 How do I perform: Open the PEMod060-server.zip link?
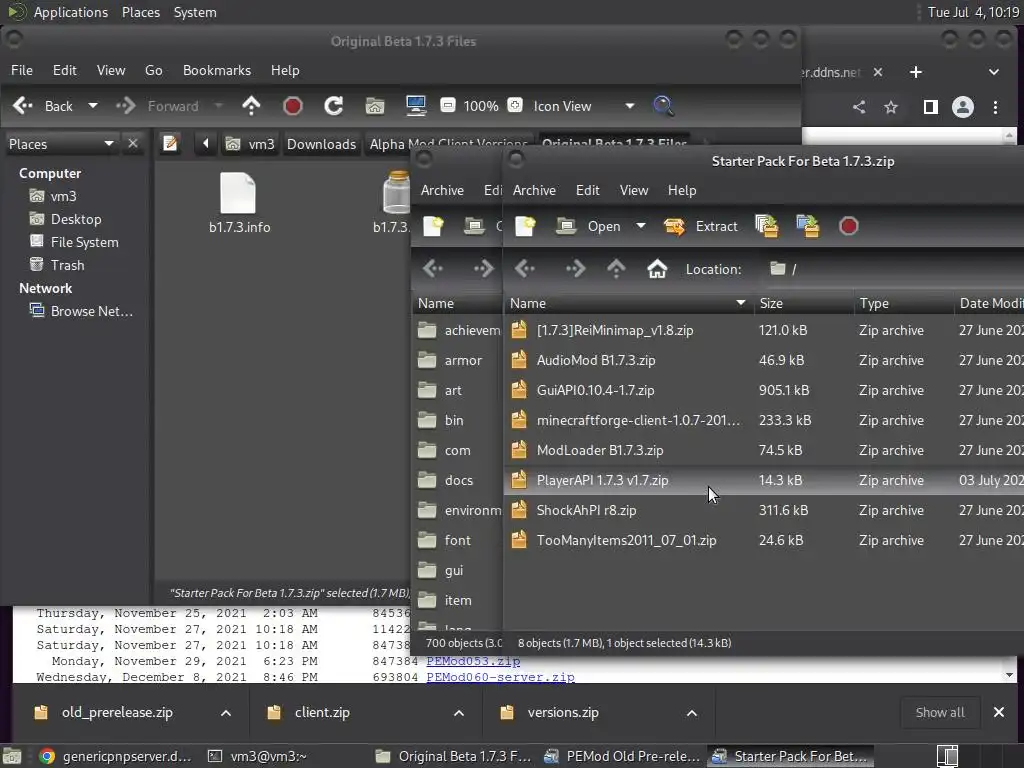click(500, 677)
